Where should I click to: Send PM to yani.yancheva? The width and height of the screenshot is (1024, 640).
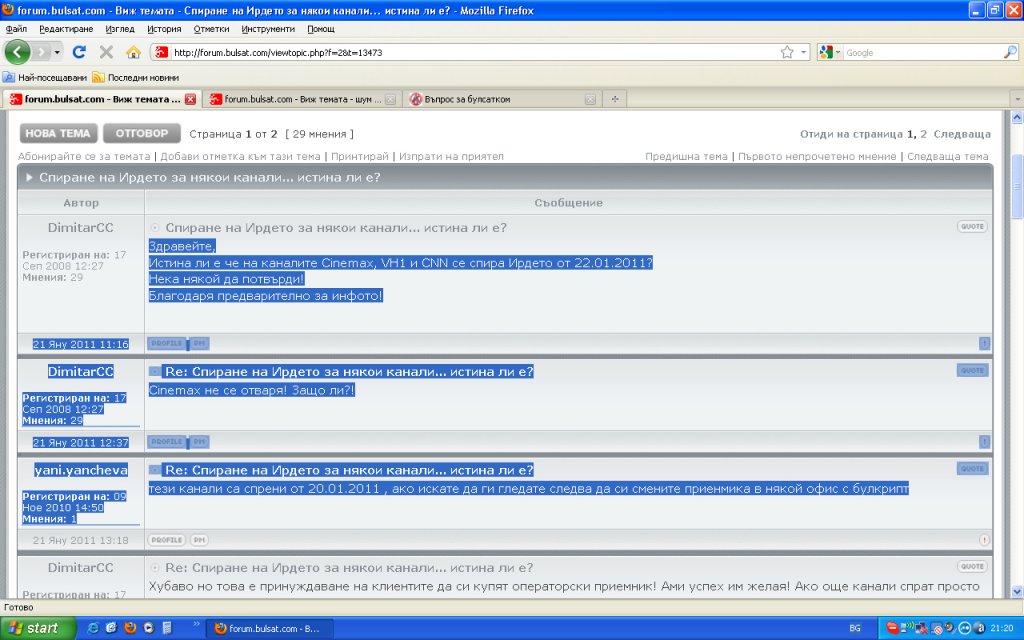[199, 540]
